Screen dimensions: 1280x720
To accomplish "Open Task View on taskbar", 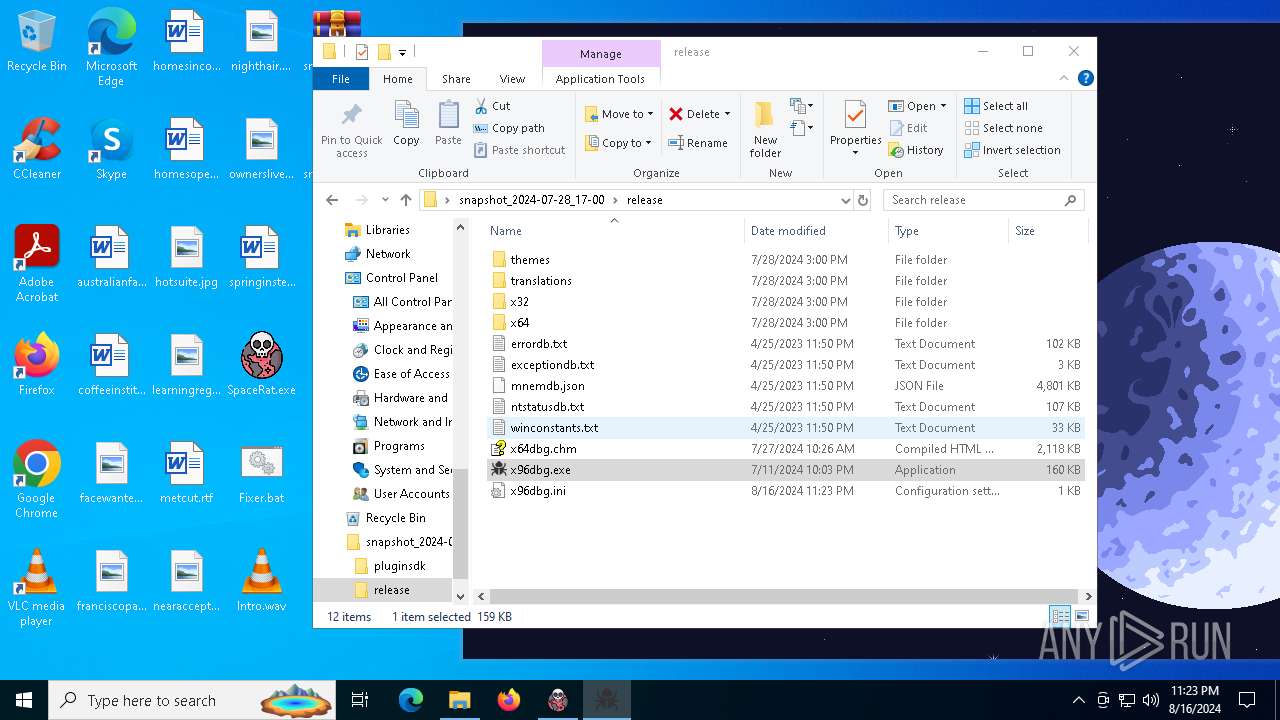I will coord(360,700).
